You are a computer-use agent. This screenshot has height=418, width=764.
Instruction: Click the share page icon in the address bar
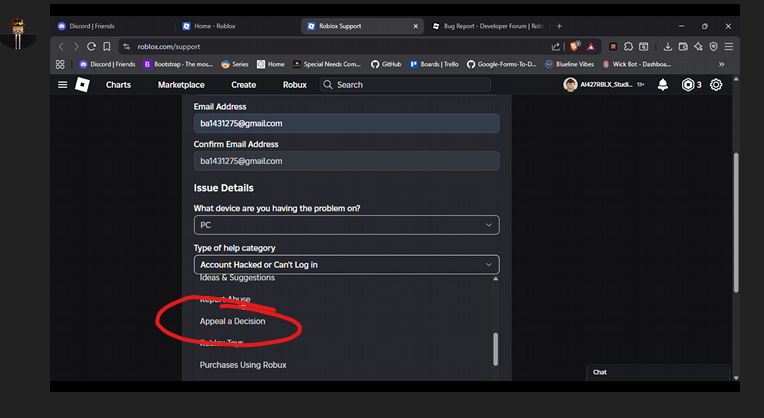tap(555, 47)
